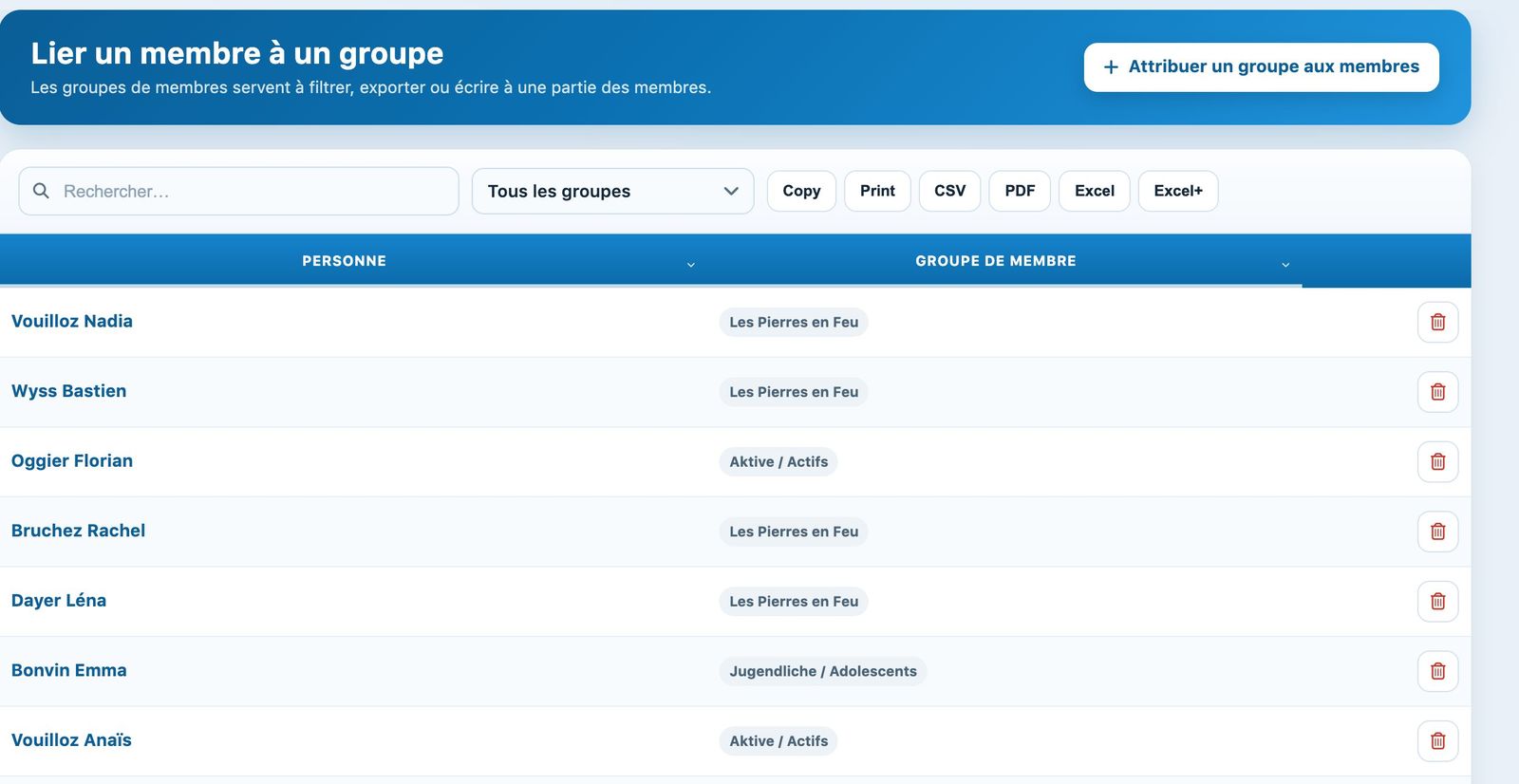The image size is (1519, 784).
Task: Click the GROUPE DE MEMBRE header
Action: [996, 261]
